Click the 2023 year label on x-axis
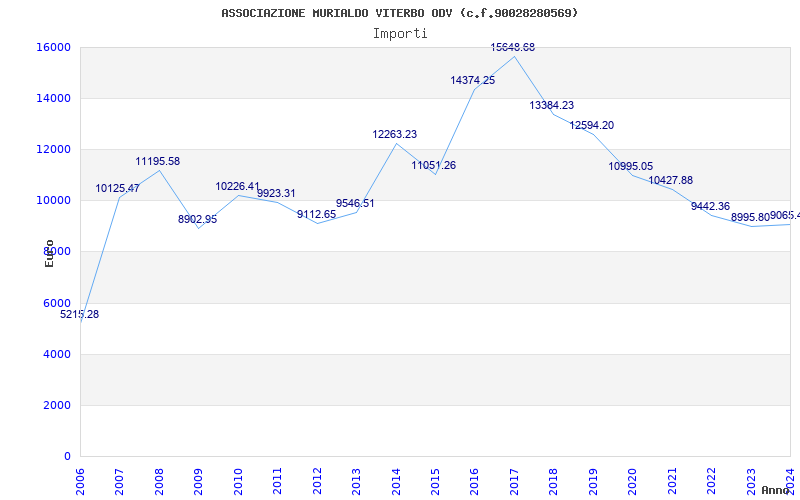Screen dimensions: 800x500 click(751, 481)
